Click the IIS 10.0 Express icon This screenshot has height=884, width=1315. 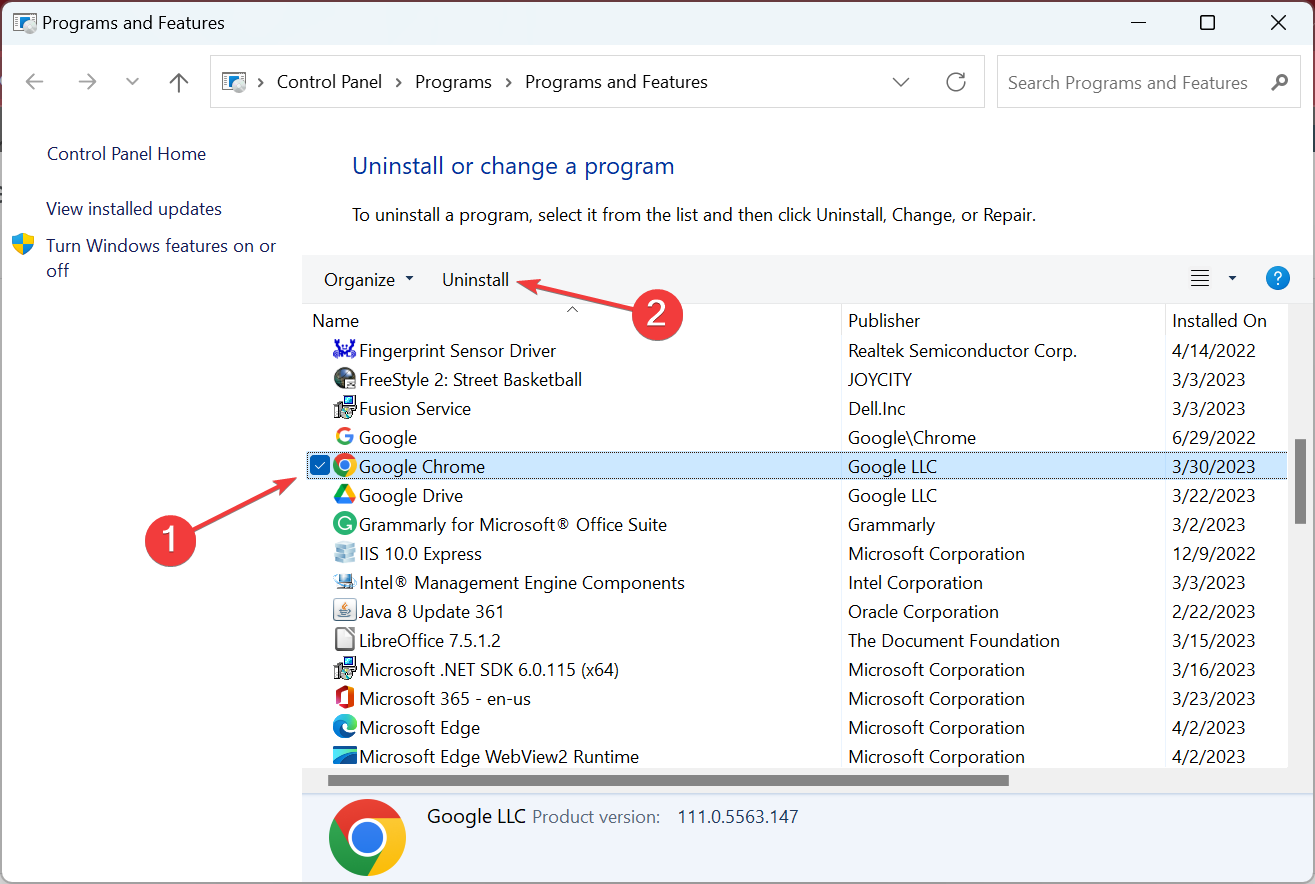[x=344, y=553]
